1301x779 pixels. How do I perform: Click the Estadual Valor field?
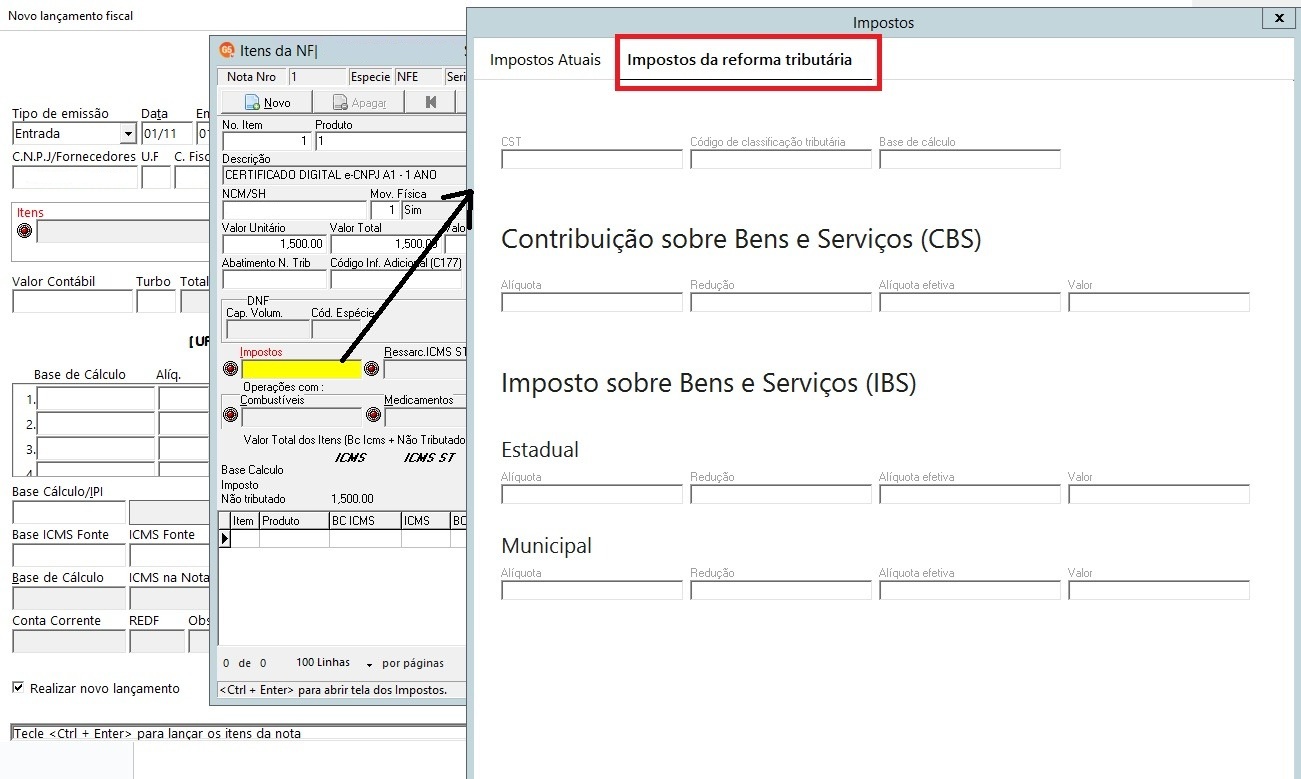pyautogui.click(x=1159, y=494)
